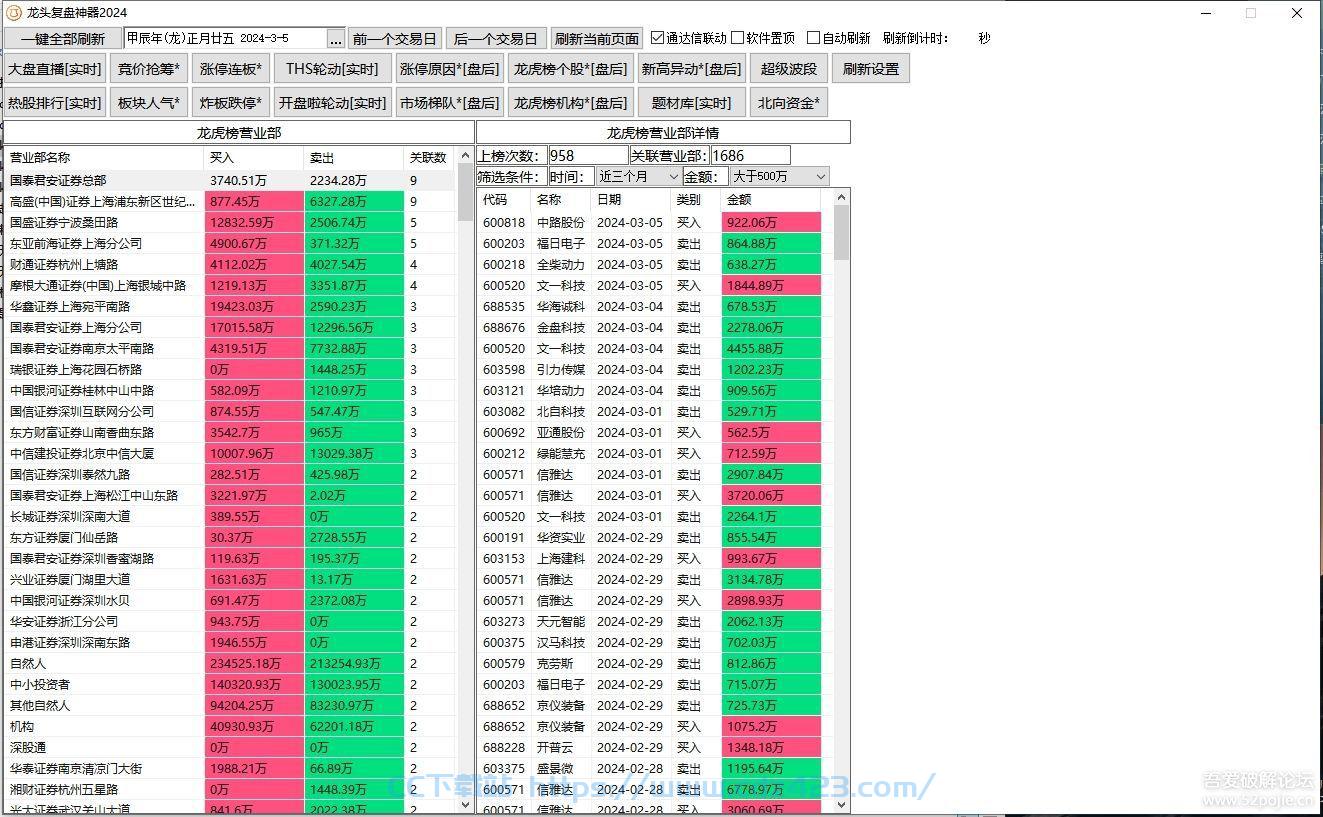1323x817 pixels.
Task: Open 北向资金* tab
Action: 789,102
